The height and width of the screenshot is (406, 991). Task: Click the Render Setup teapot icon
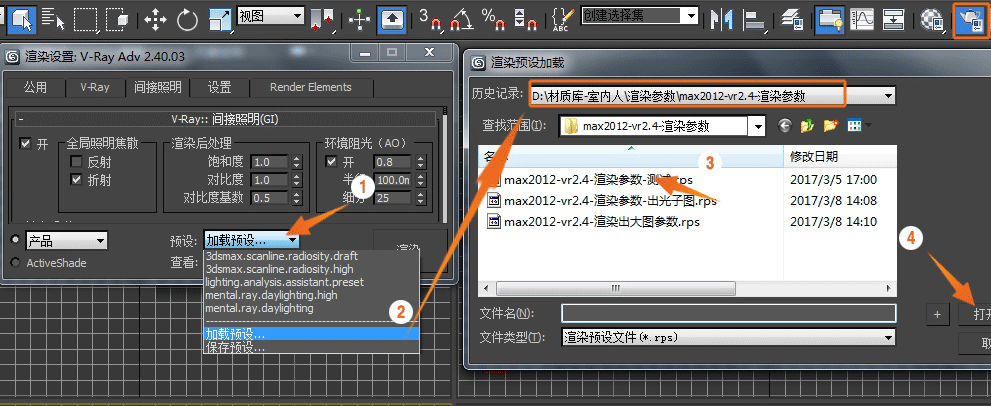point(969,20)
